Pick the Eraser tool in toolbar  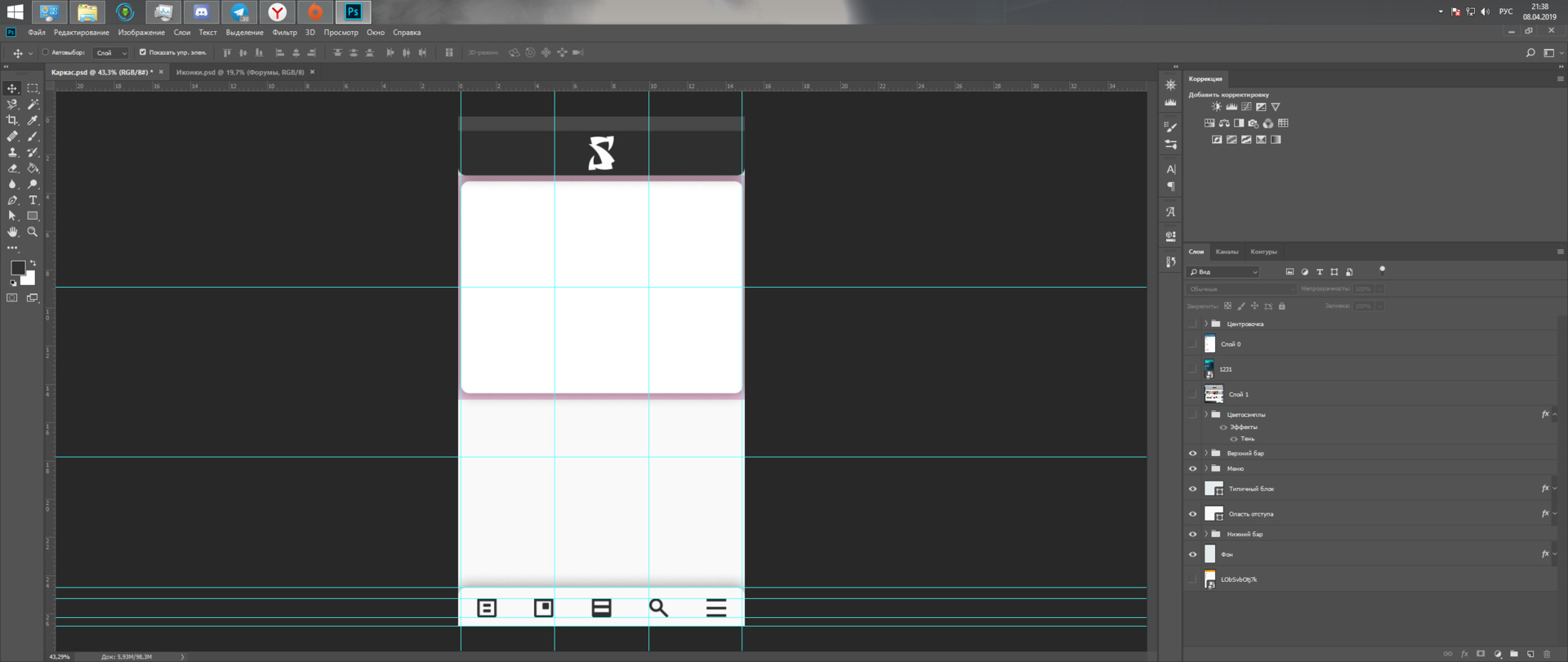(x=12, y=168)
